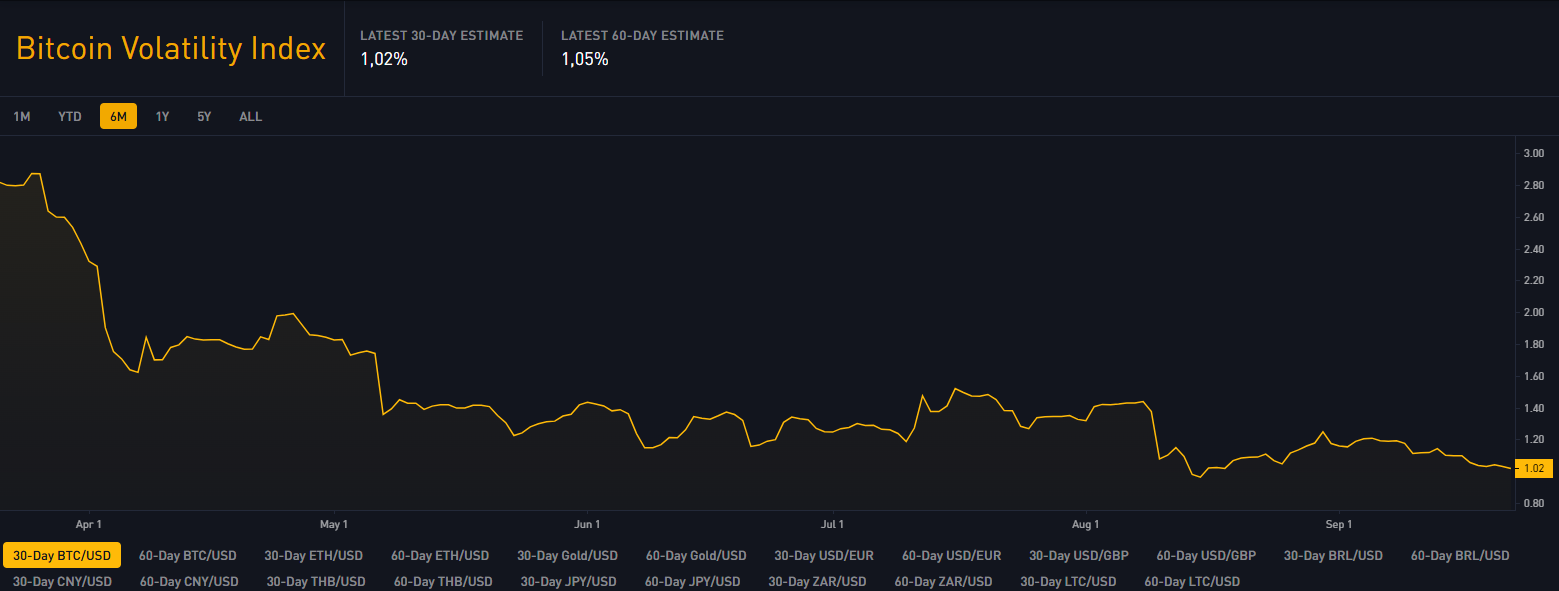Select 30-Day CNY/USD series
The image size is (1559, 591).
coord(62,581)
